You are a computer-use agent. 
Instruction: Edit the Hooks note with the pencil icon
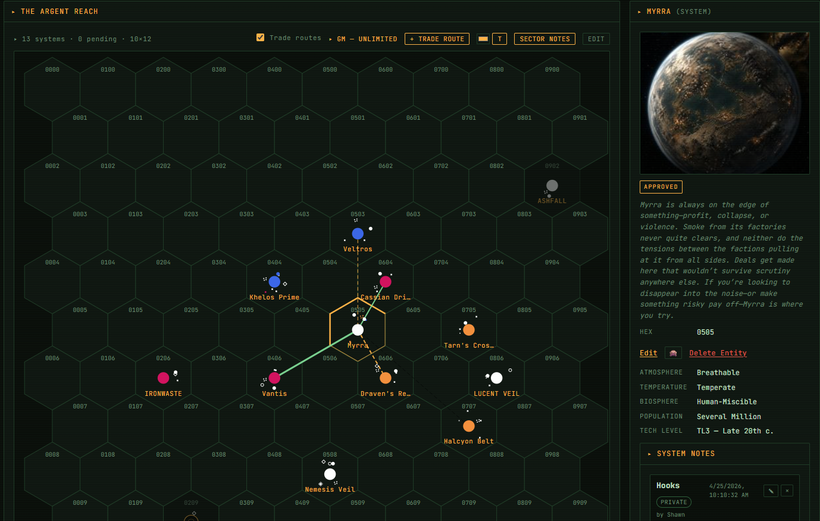click(770, 491)
